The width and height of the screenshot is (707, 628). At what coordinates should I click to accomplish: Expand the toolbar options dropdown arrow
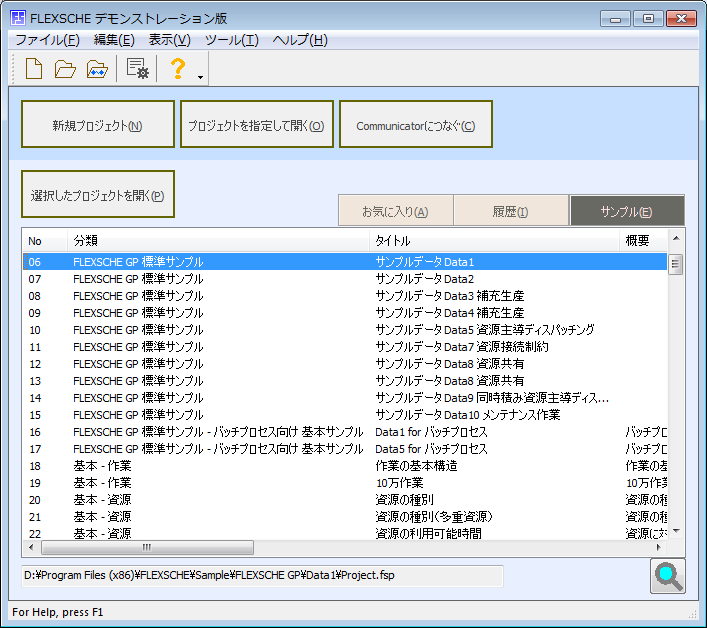tap(201, 76)
